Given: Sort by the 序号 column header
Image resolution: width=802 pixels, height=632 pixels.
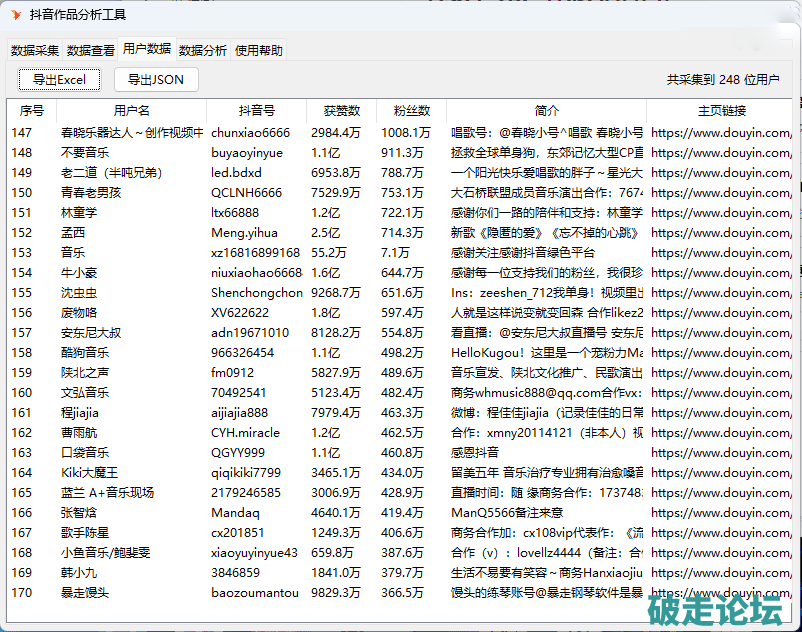Looking at the screenshot, I should click(32, 111).
